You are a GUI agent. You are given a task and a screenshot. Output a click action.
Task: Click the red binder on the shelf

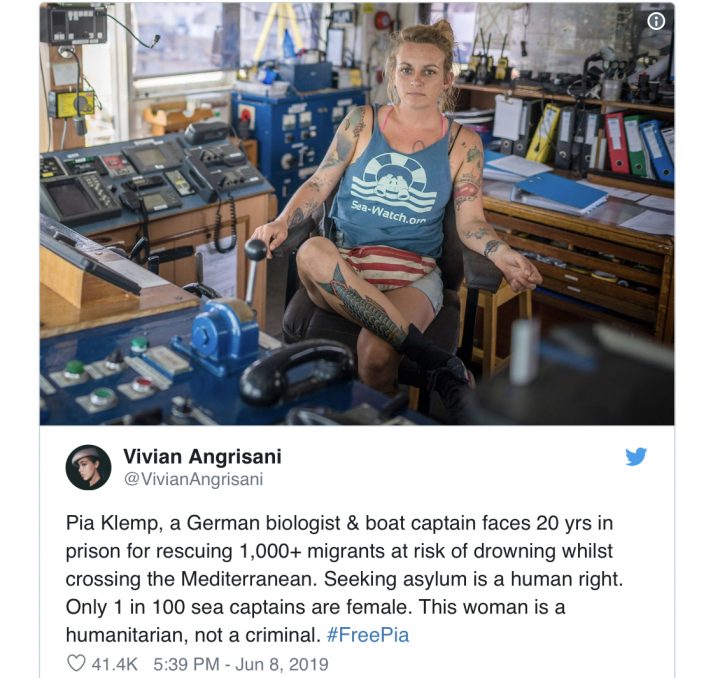[x=617, y=144]
